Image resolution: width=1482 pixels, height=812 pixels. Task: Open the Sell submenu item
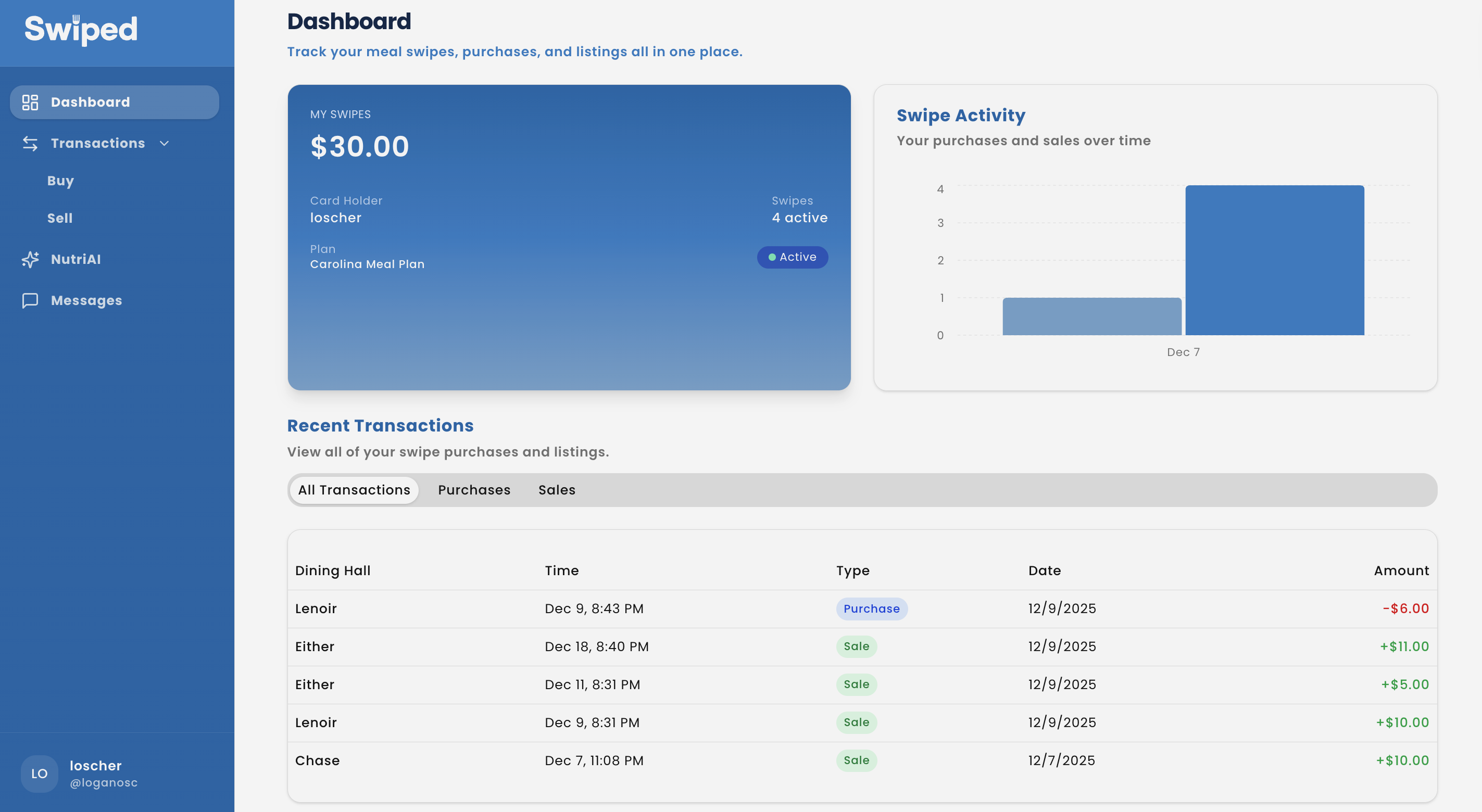tap(60, 218)
